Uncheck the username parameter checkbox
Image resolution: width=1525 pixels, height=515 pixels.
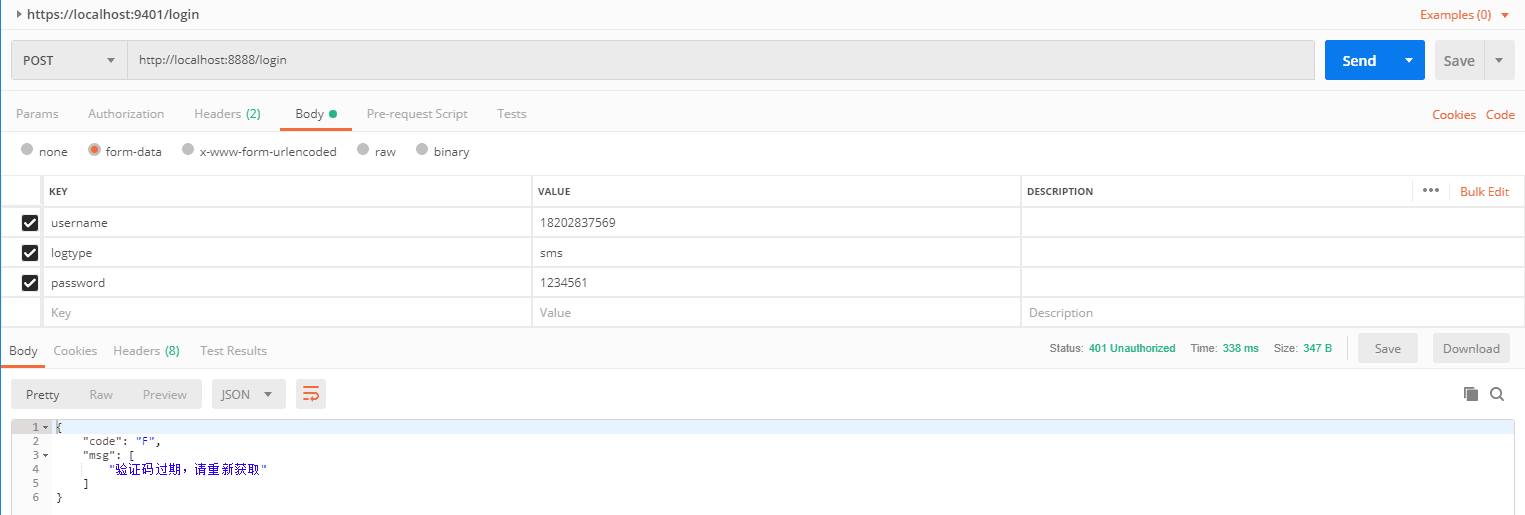point(30,223)
